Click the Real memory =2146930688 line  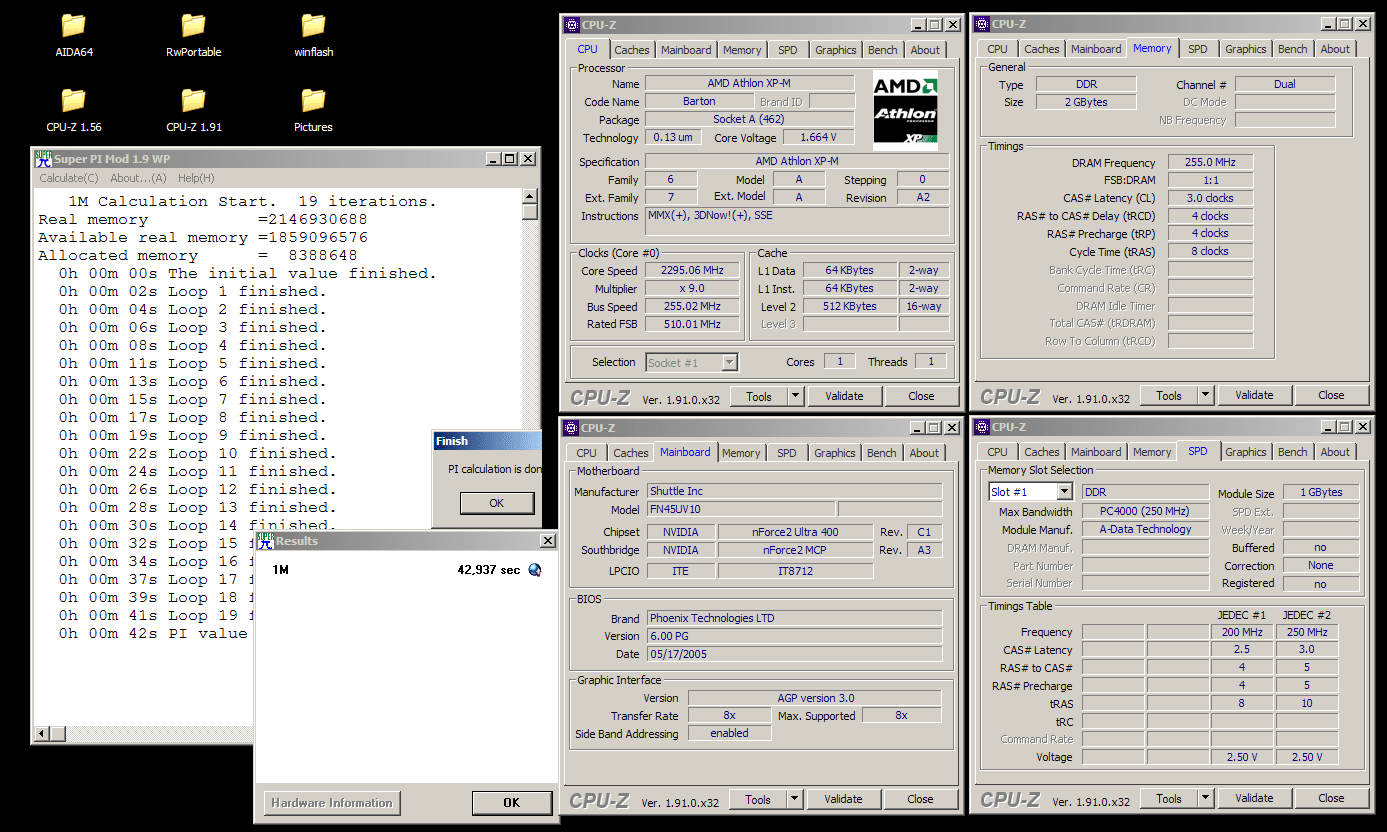[203, 219]
